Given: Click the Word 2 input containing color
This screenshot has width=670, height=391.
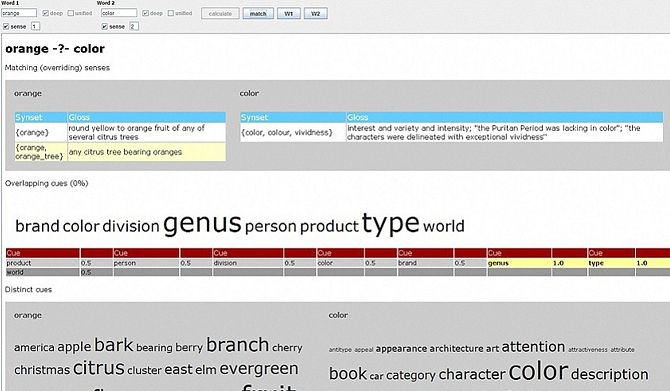Looking at the screenshot, I should (119, 13).
